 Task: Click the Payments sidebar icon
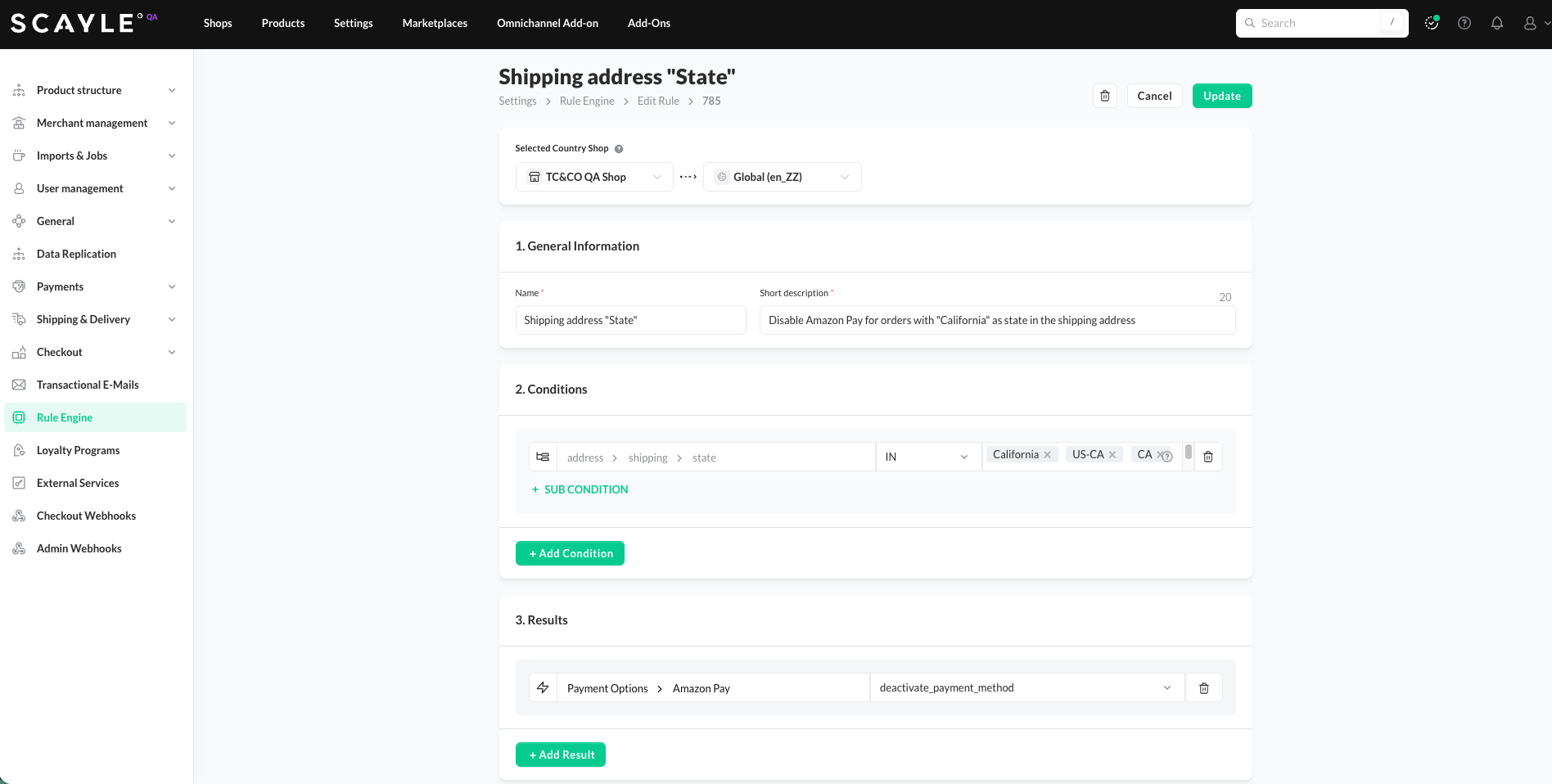tap(19, 286)
